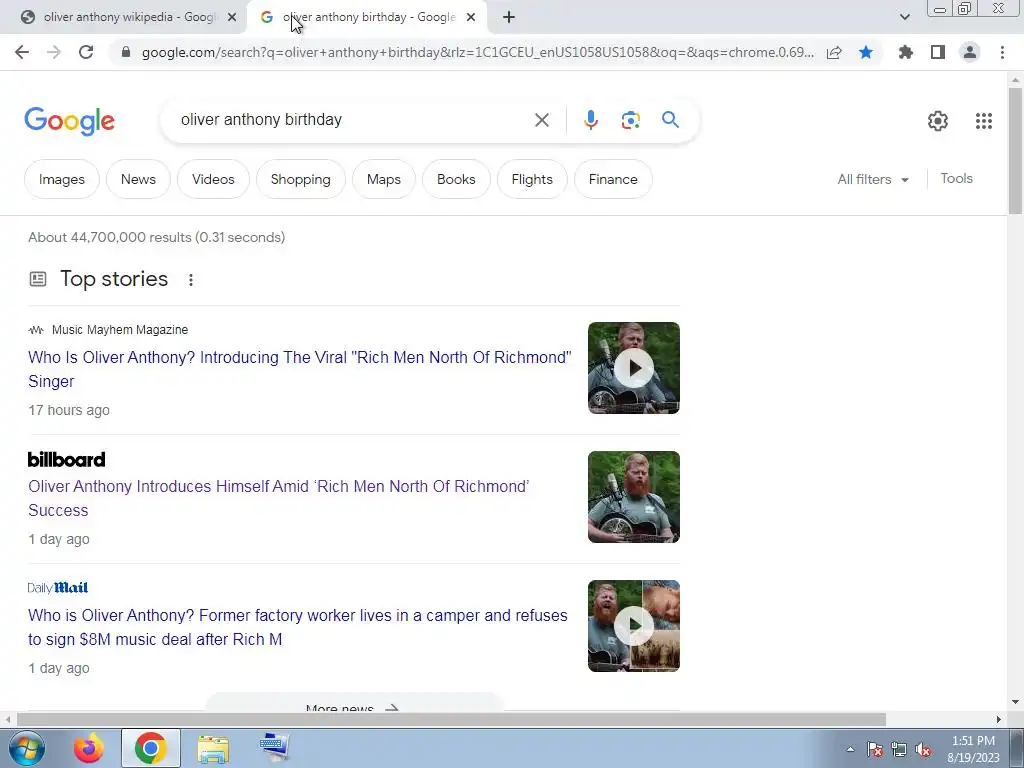This screenshot has width=1024, height=768.
Task: Open Billboard Oliver Anthony Introduces Himself article
Action: [279, 498]
